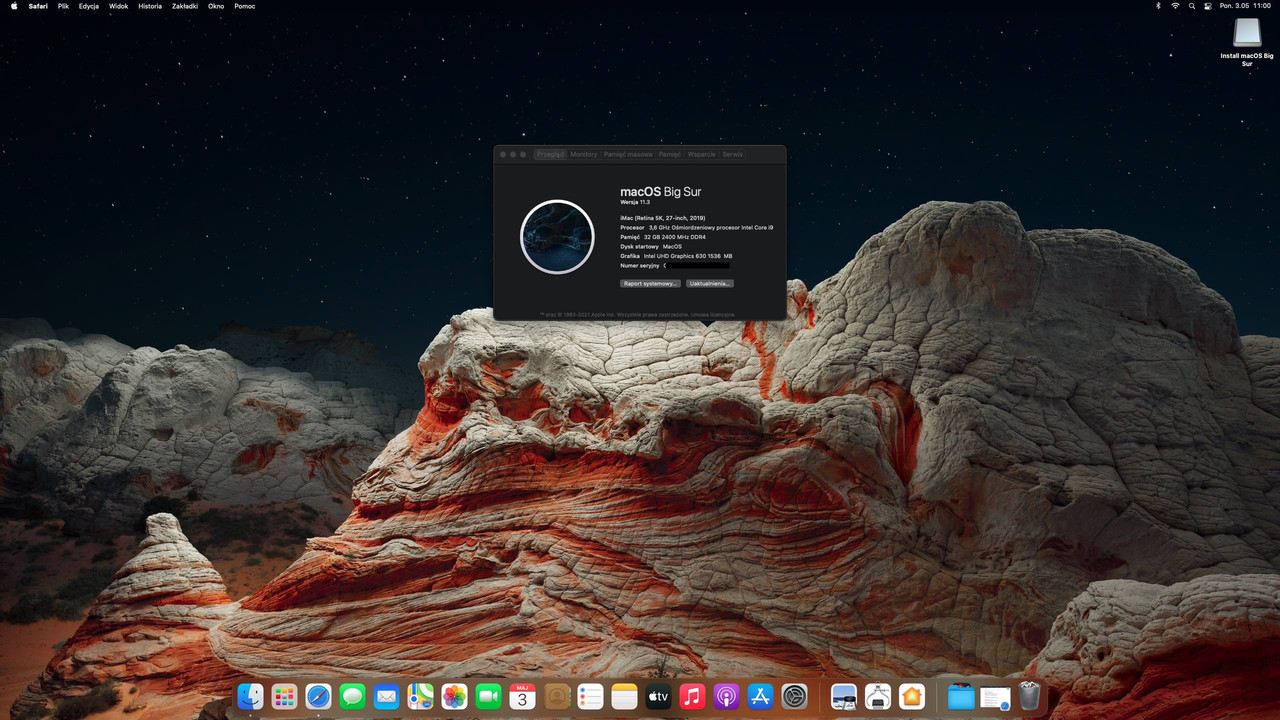Open Calendar showing MAJ 3

[x=522, y=697]
